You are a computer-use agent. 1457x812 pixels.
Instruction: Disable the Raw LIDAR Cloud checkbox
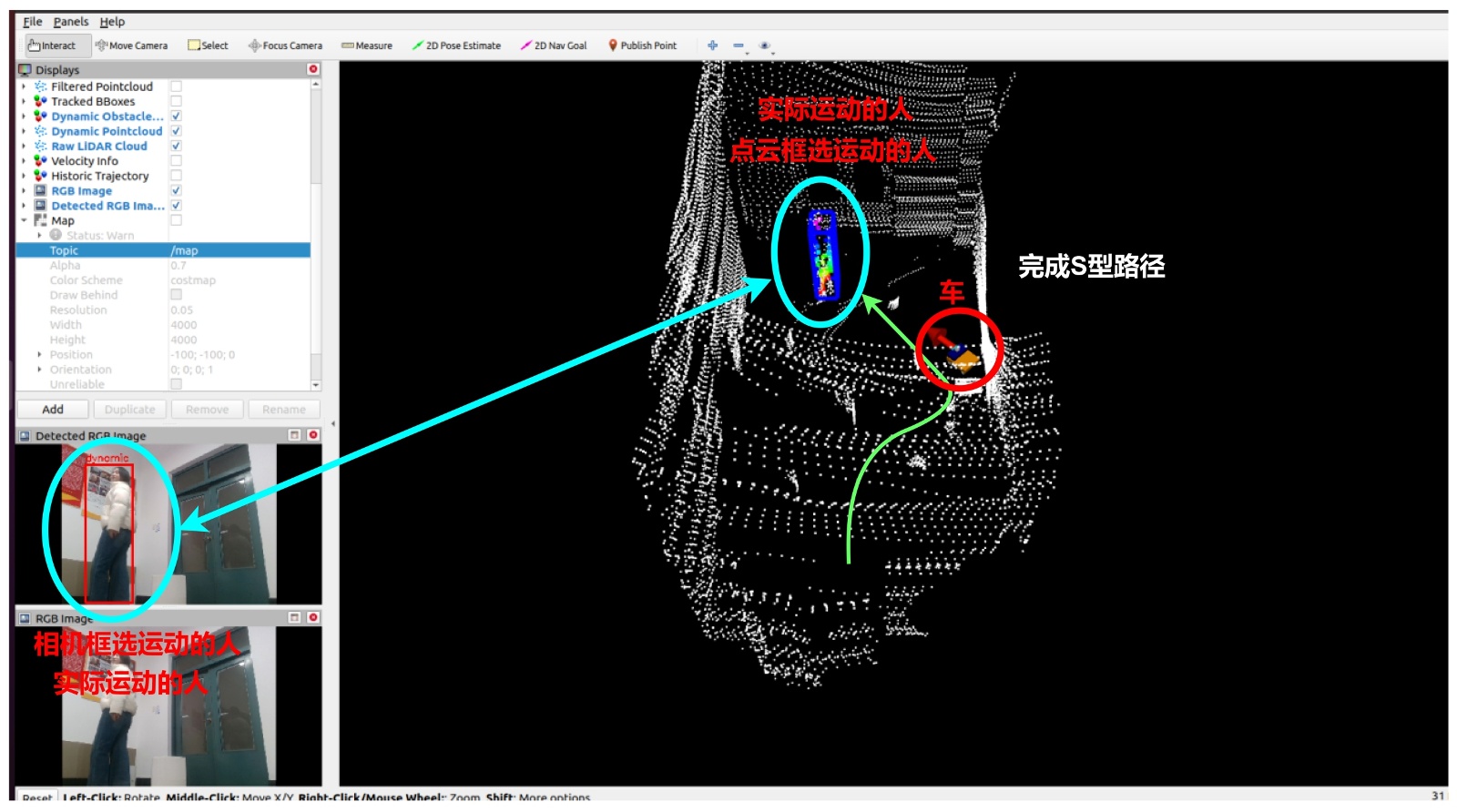pos(176,146)
